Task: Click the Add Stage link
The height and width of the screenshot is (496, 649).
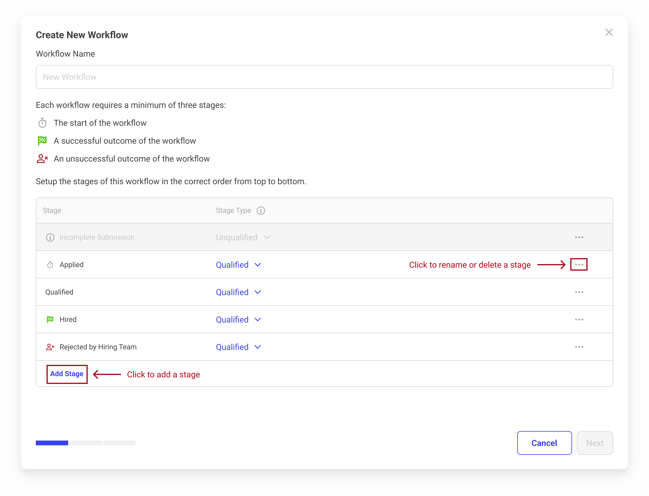Action: [67, 374]
